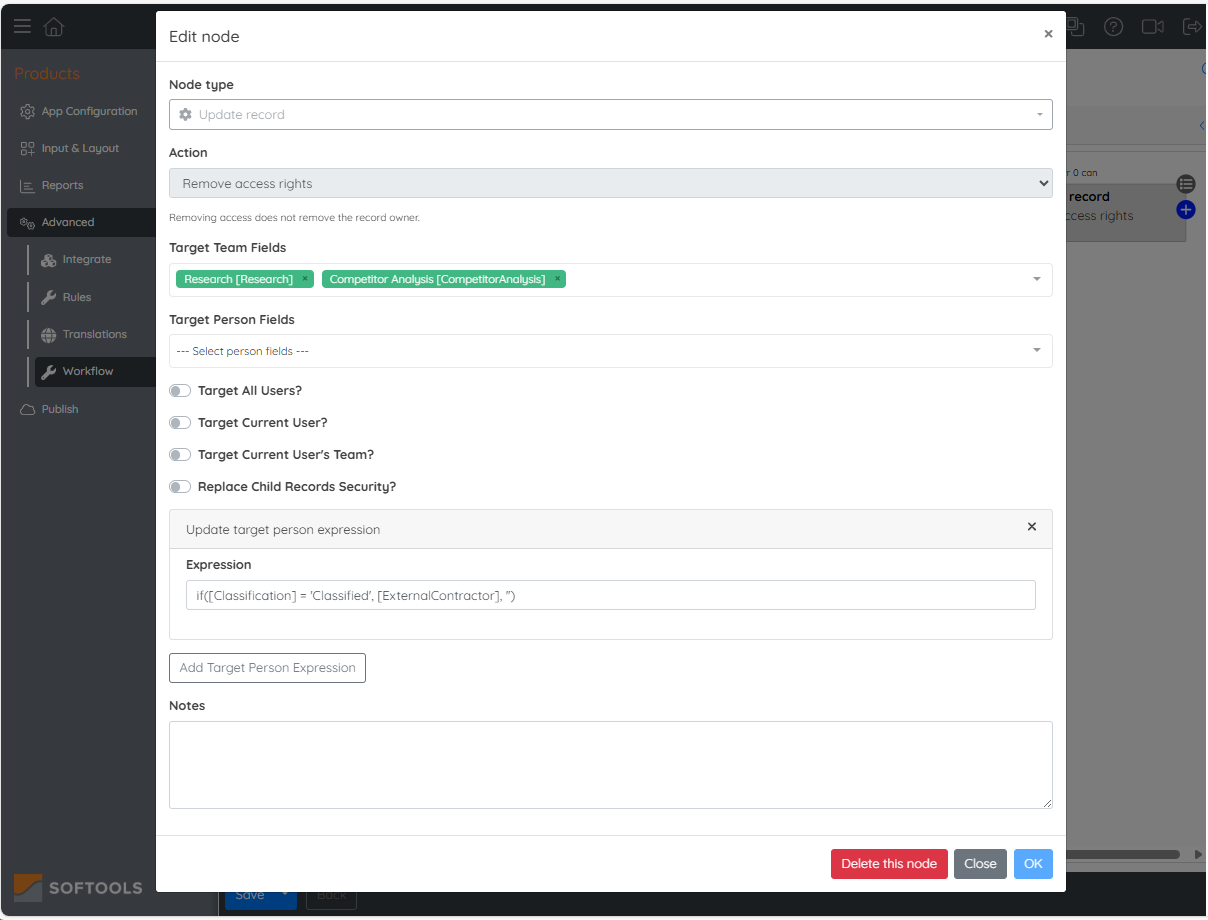Open the help question mark icon
Viewport: 1208px width, 920px height.
(1113, 27)
